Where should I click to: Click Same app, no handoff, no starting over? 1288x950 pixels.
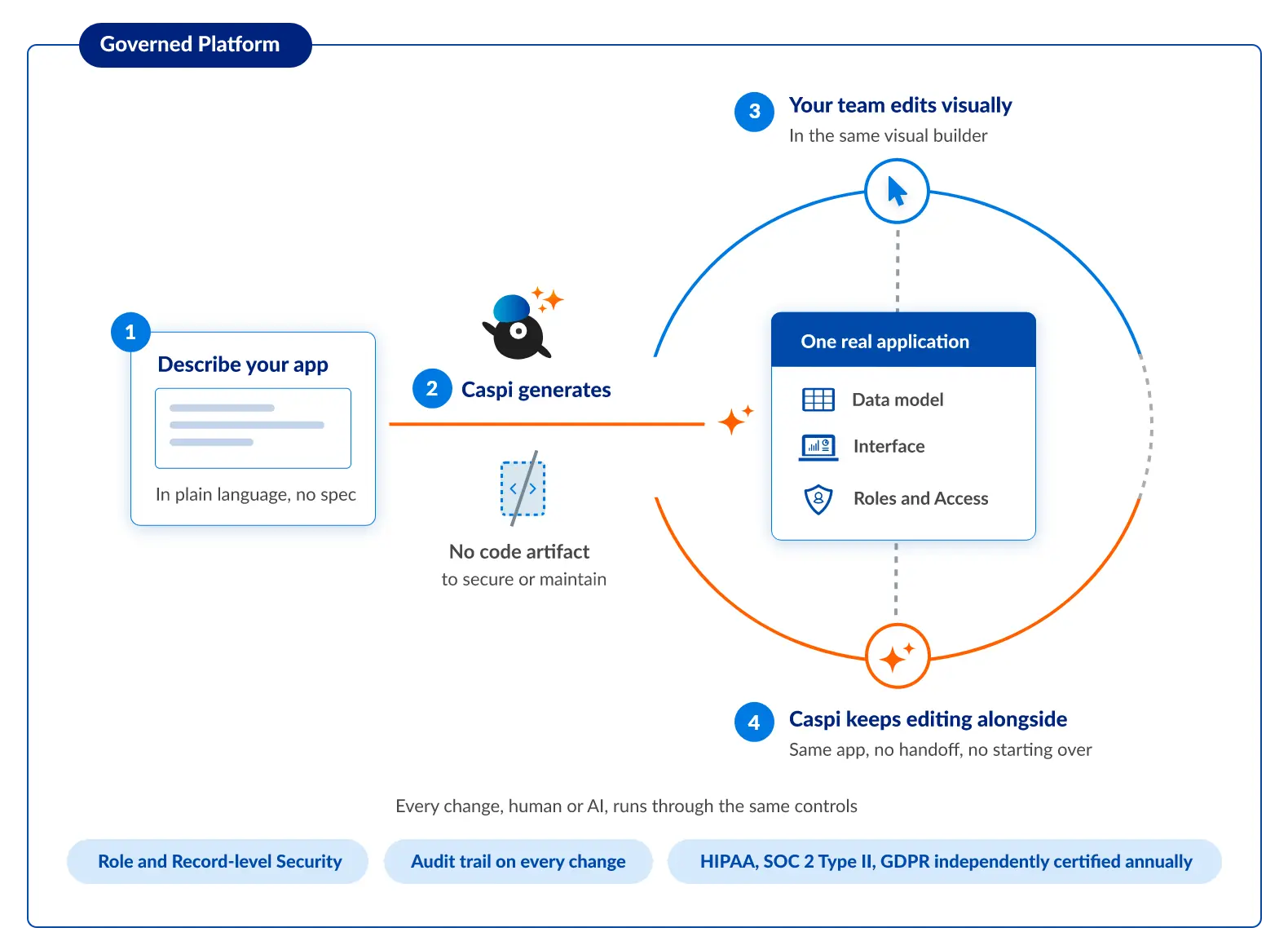pos(940,750)
